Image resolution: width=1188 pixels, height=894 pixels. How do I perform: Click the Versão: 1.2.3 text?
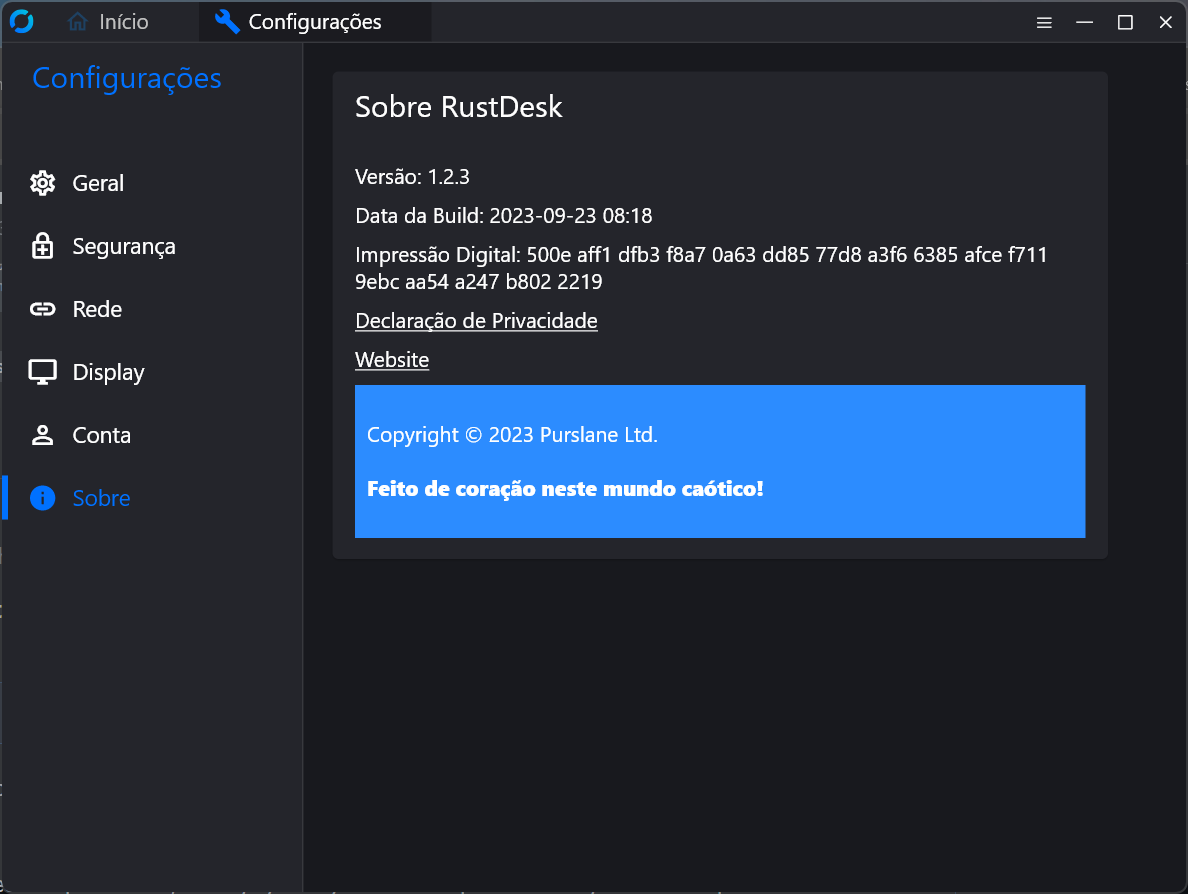412,177
